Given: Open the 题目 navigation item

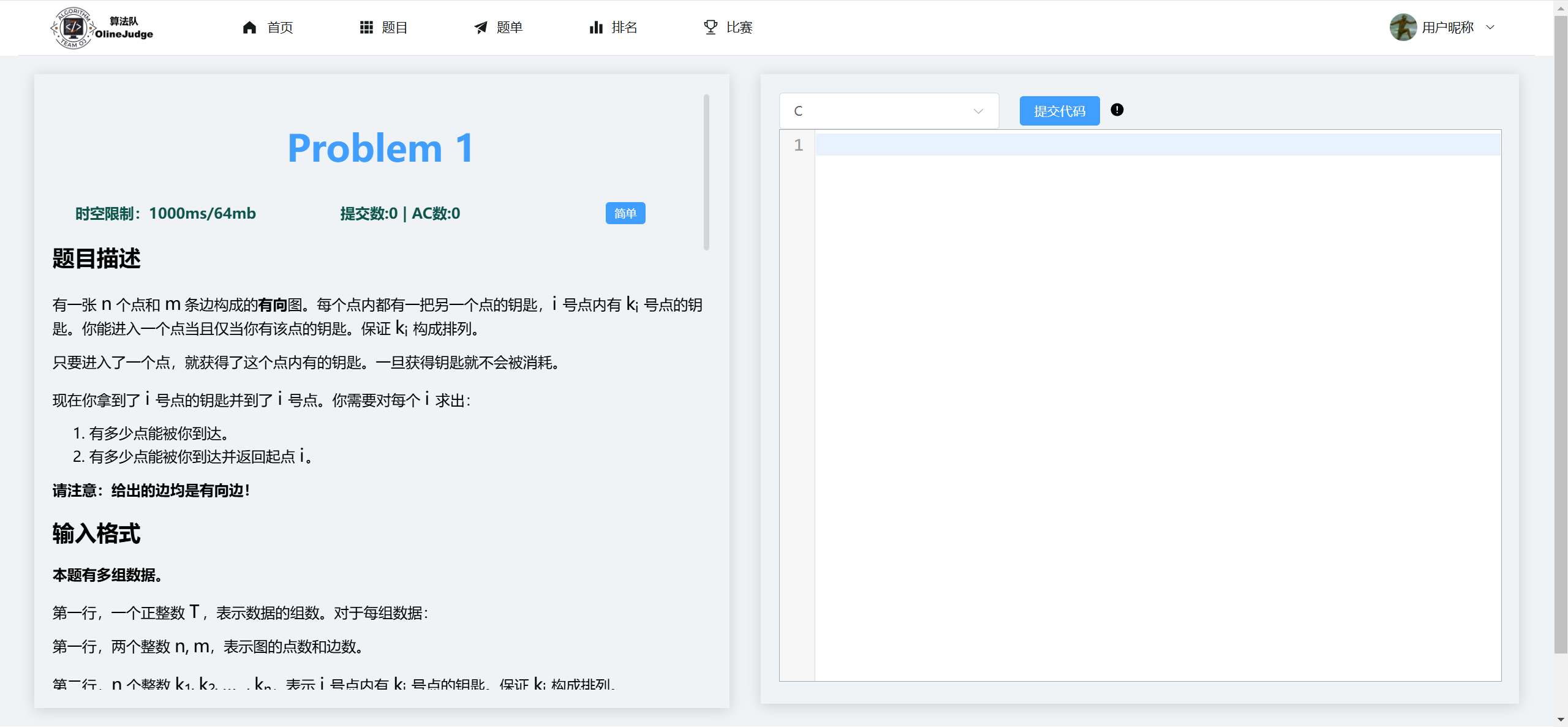Looking at the screenshot, I should [x=383, y=28].
